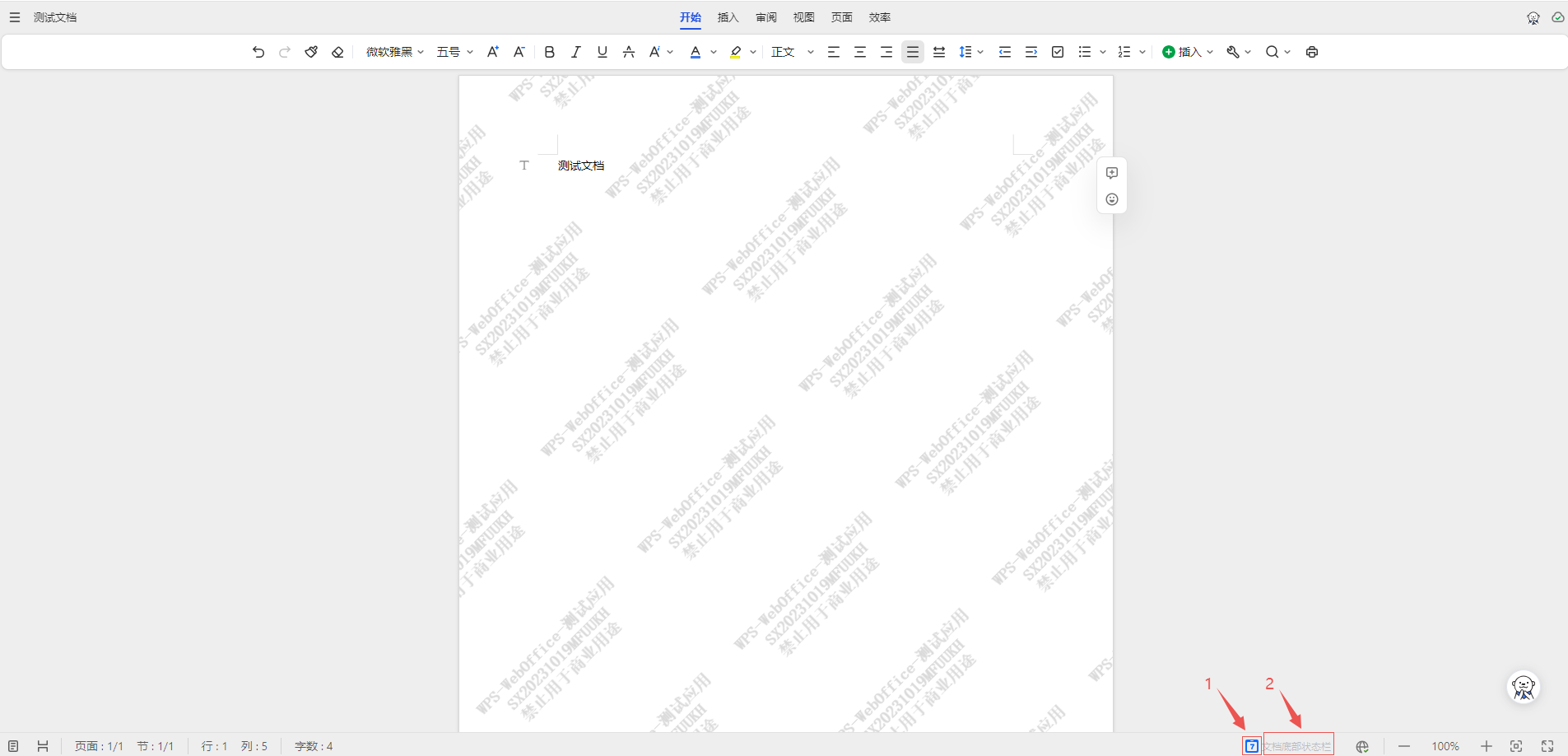Decrease paragraph indent
This screenshot has width=1568, height=756.
click(1005, 52)
